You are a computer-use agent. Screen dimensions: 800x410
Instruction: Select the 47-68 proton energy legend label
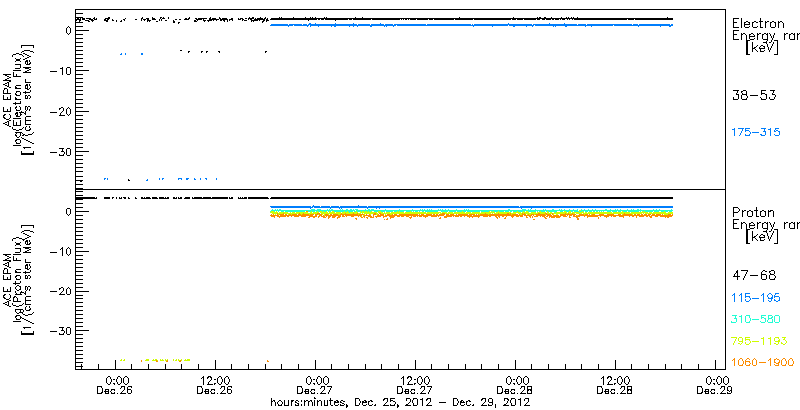click(x=754, y=276)
